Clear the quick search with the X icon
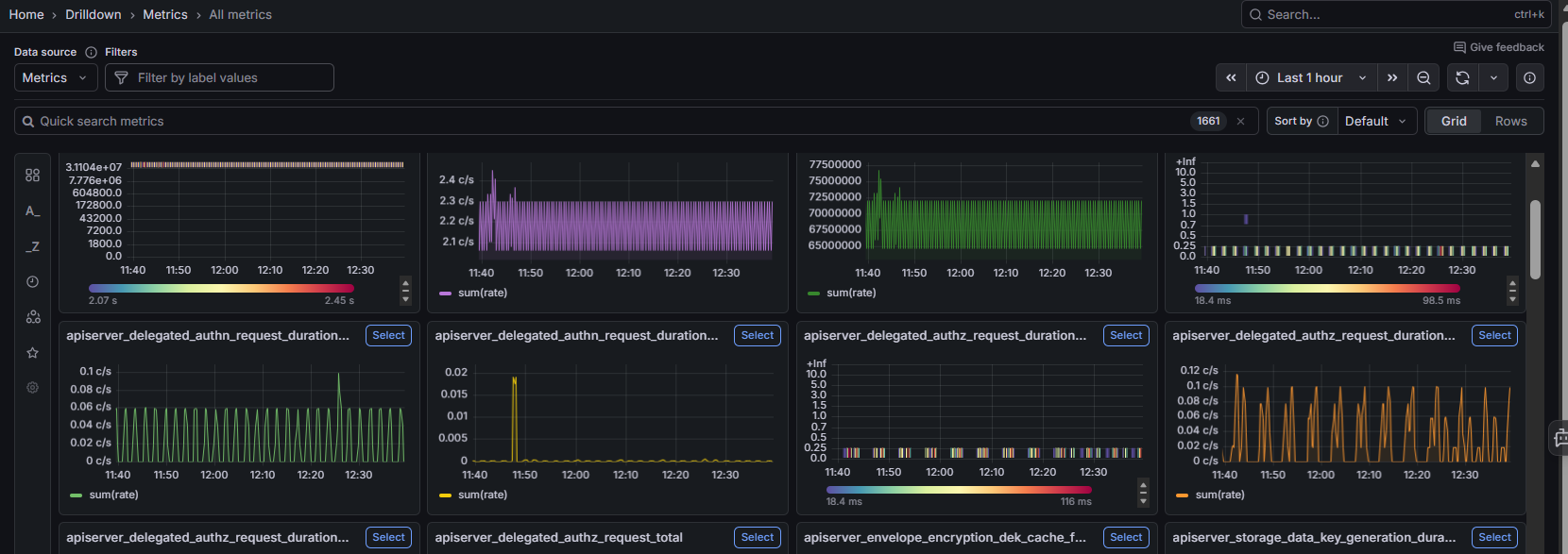The image size is (1568, 554). click(x=1240, y=122)
